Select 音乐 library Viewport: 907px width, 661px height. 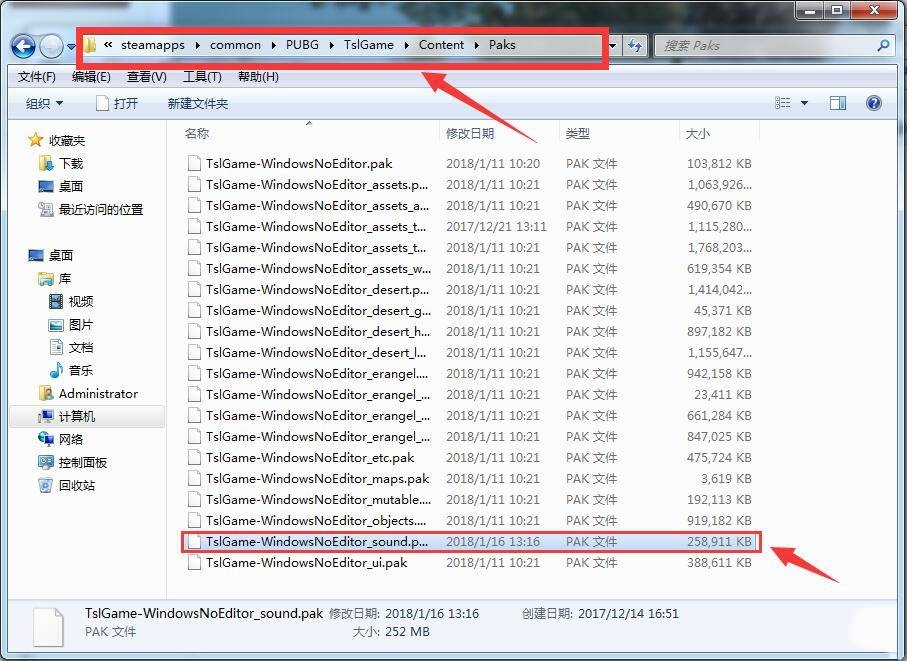coord(71,370)
